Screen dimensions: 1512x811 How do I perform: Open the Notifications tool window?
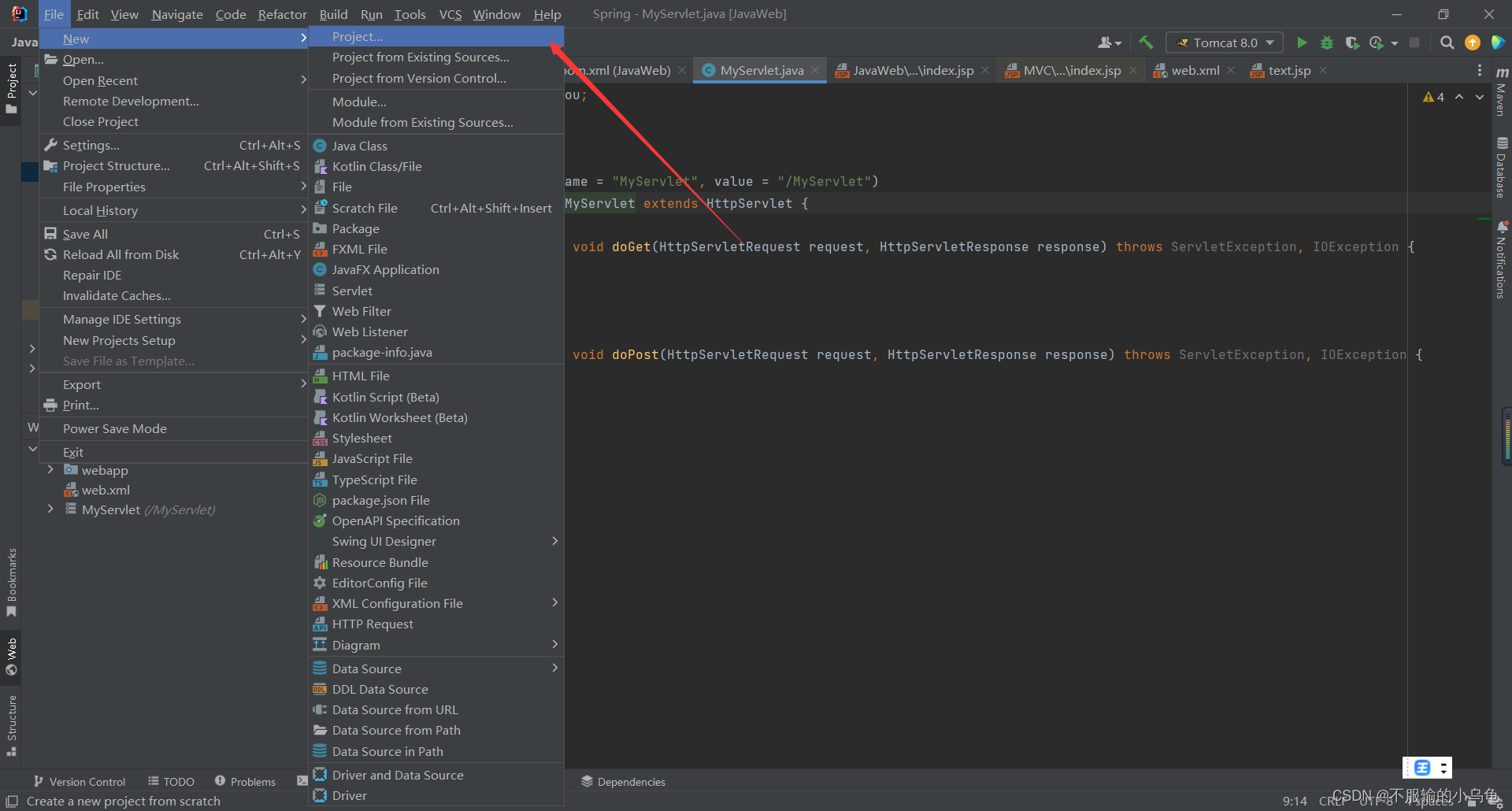pos(1502,260)
